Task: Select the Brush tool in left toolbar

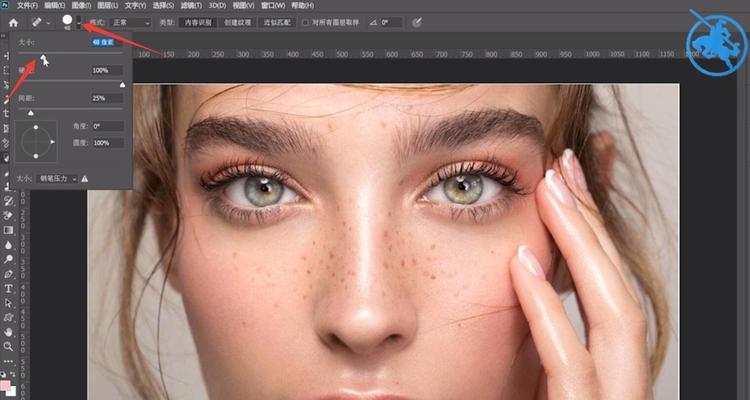Action: click(x=7, y=172)
